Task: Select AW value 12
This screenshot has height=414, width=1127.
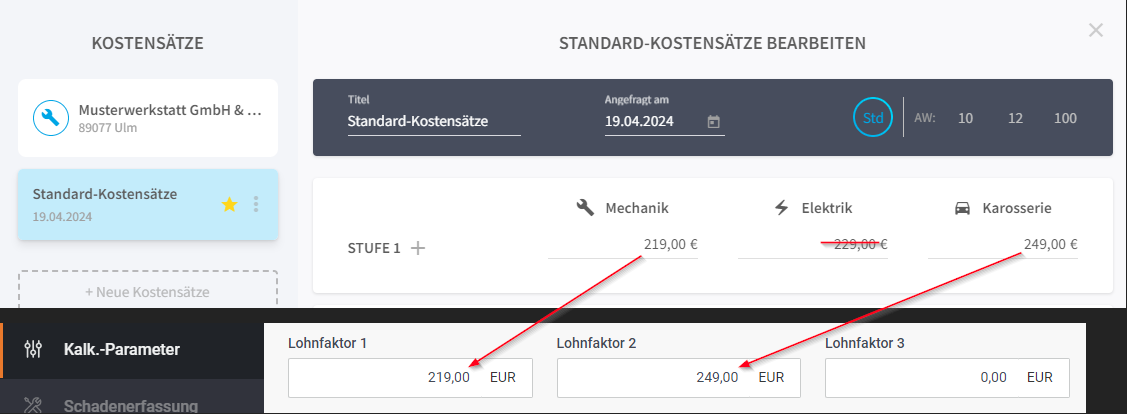Action: [1015, 118]
